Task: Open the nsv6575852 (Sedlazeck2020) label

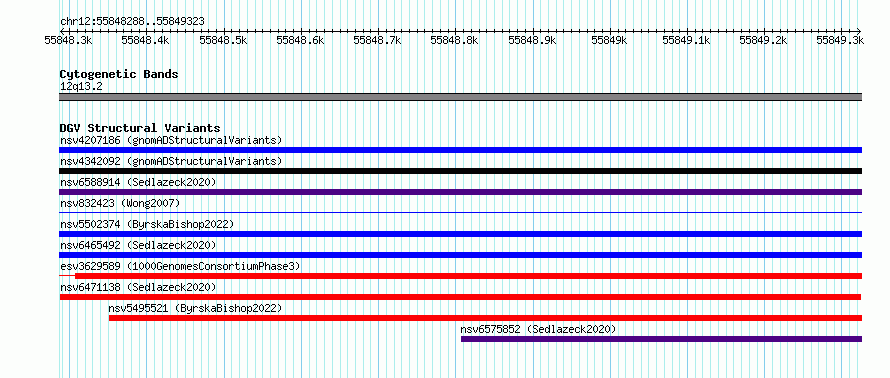Action: tap(538, 329)
